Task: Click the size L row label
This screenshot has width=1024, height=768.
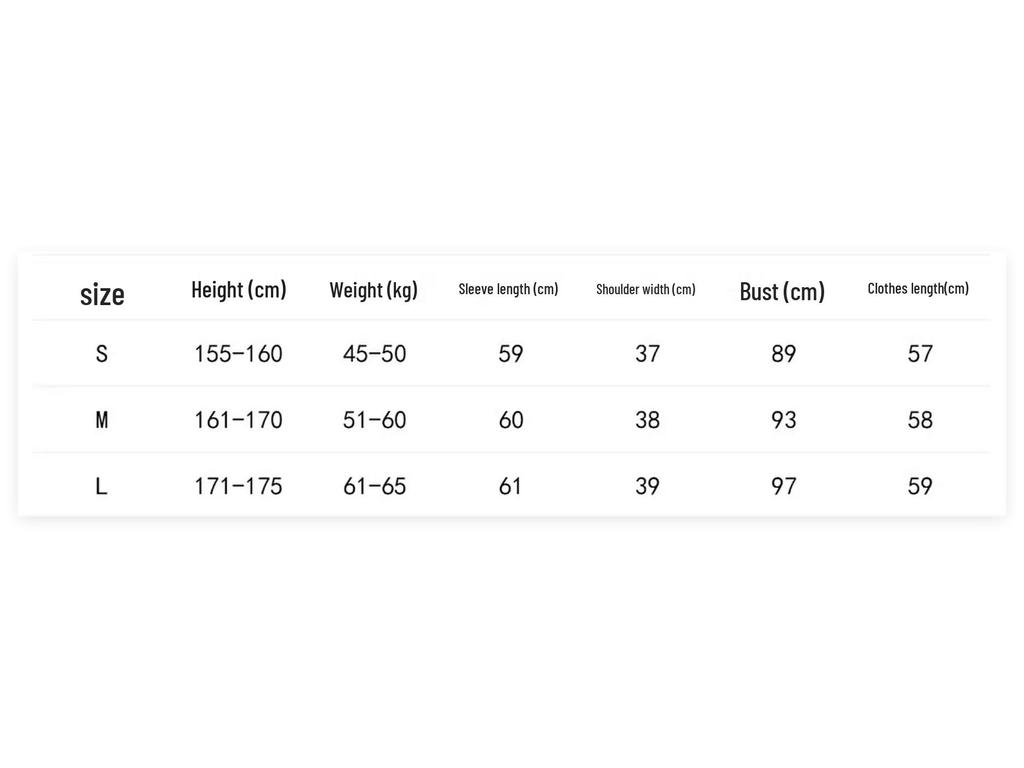Action: coord(101,486)
